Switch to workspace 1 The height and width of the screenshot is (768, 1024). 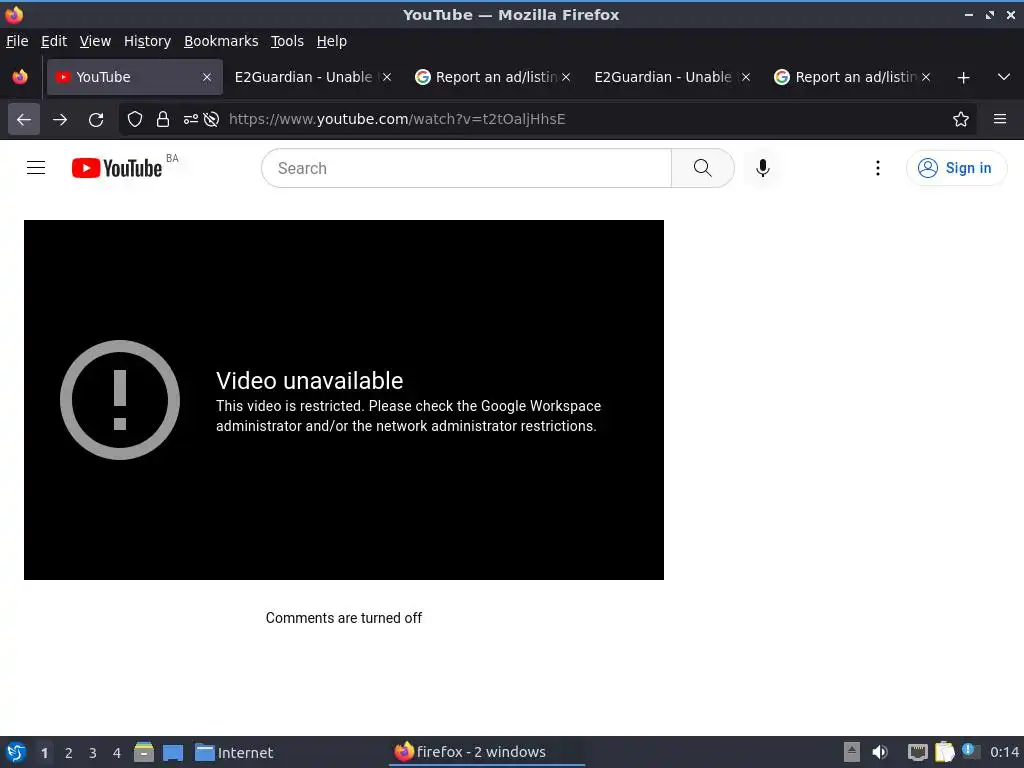click(44, 753)
